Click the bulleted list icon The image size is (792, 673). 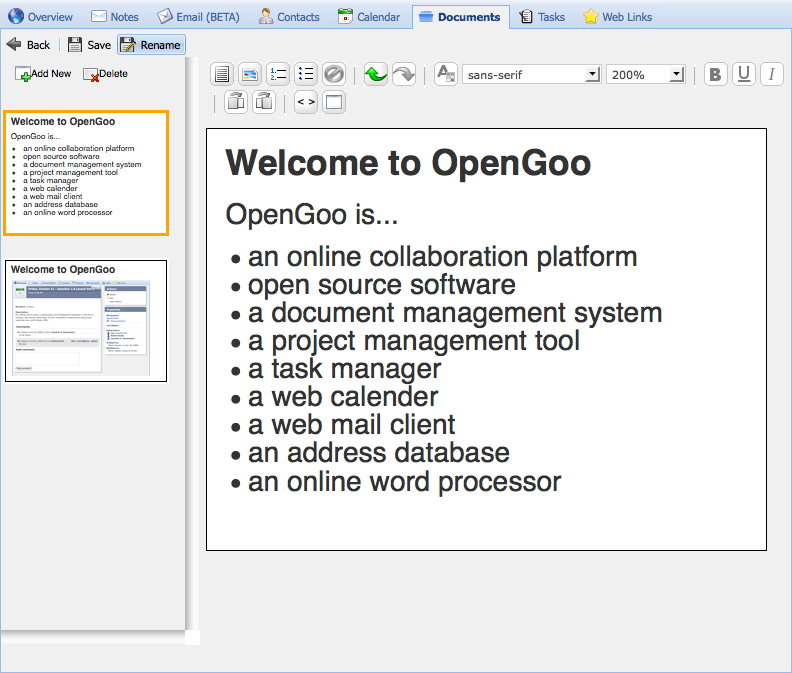[x=306, y=74]
